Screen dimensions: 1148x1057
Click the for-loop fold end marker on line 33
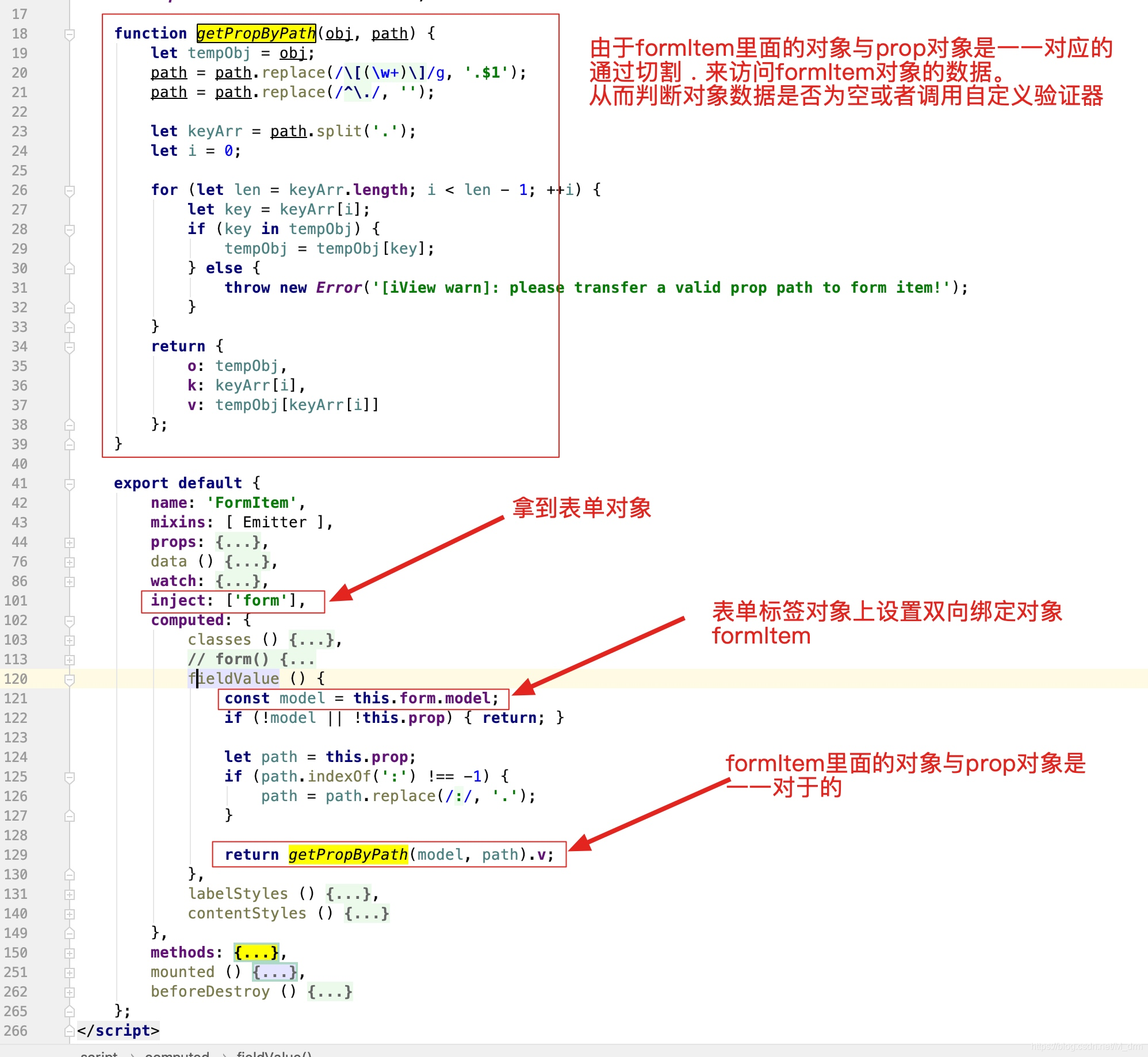[70, 327]
